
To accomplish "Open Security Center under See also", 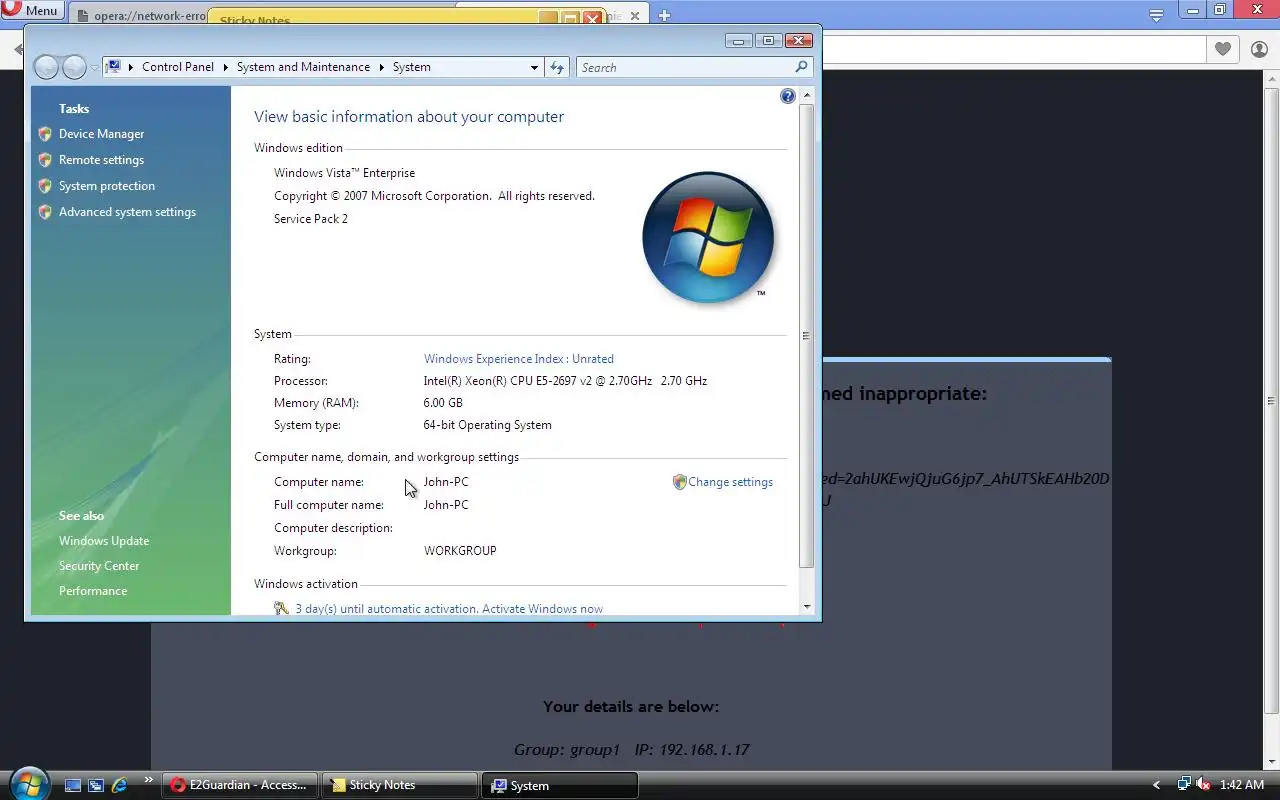I will pos(99,566).
